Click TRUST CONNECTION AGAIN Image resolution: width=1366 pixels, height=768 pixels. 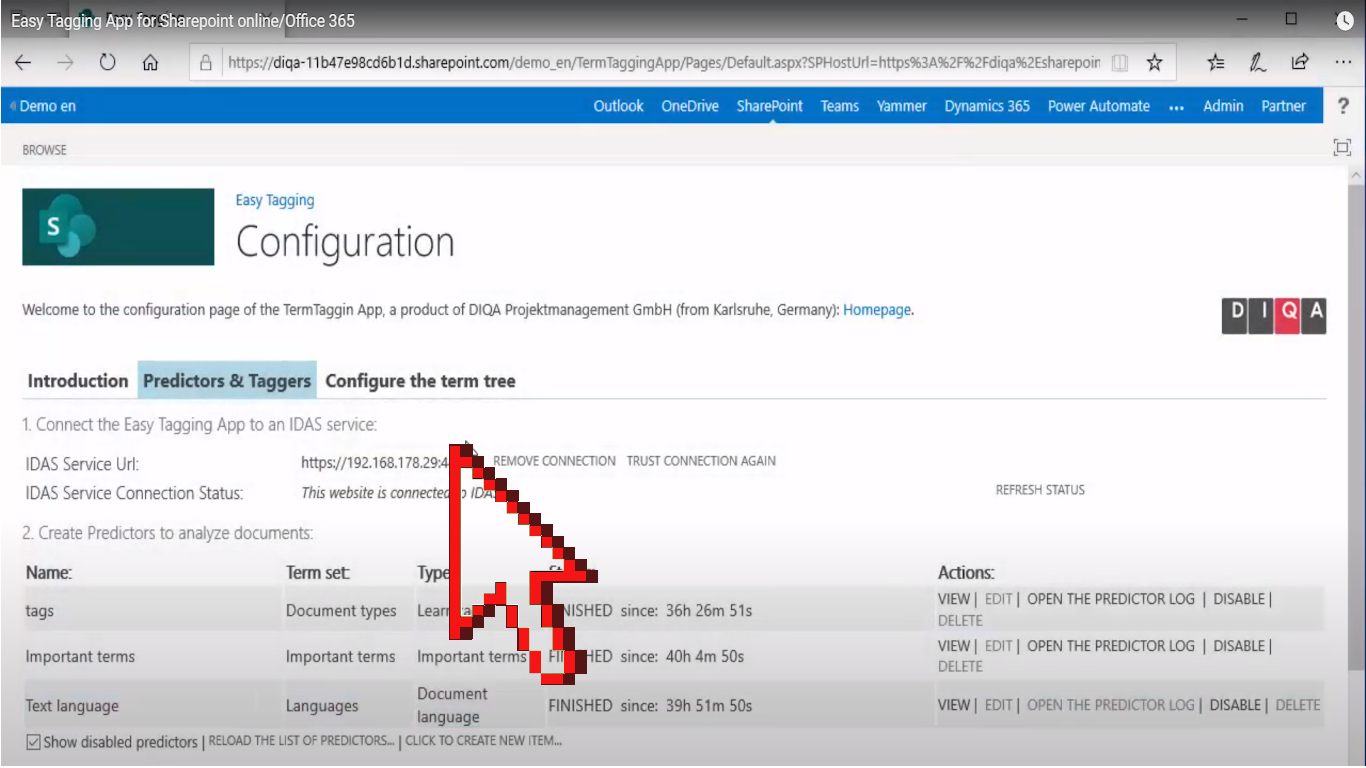pos(701,461)
